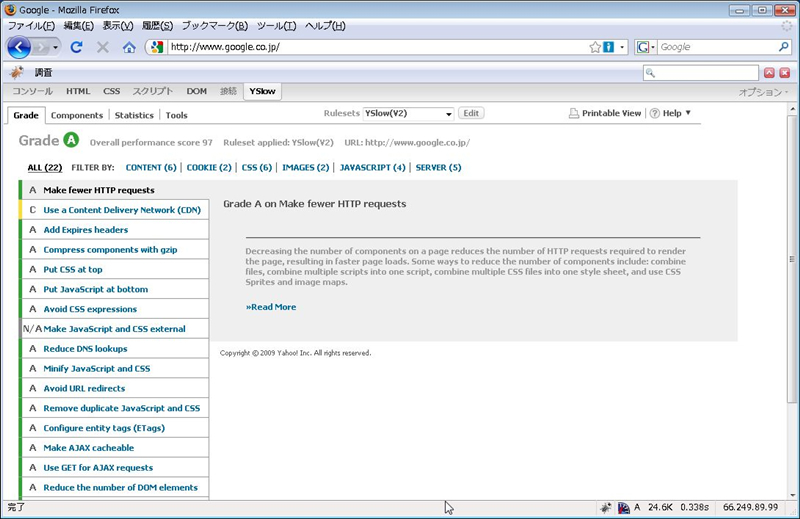This screenshot has width=800, height=519.
Task: Select the Put CSS at top rule
Action: 114,269
